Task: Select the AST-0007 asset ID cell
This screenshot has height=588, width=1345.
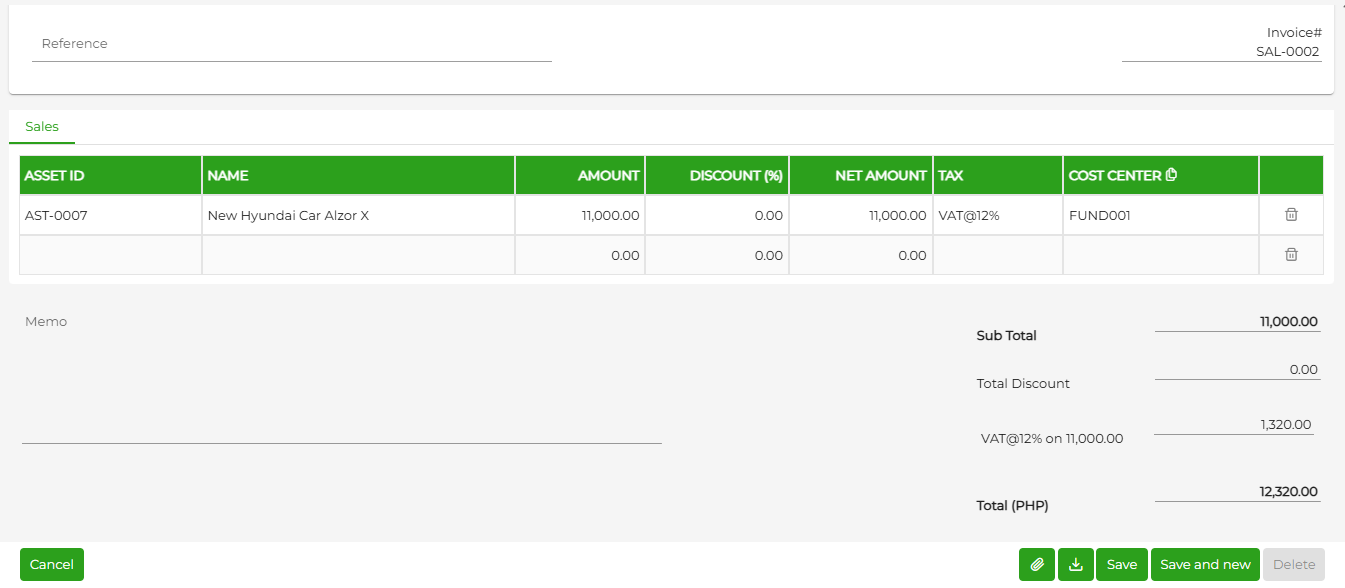Action: (x=110, y=215)
